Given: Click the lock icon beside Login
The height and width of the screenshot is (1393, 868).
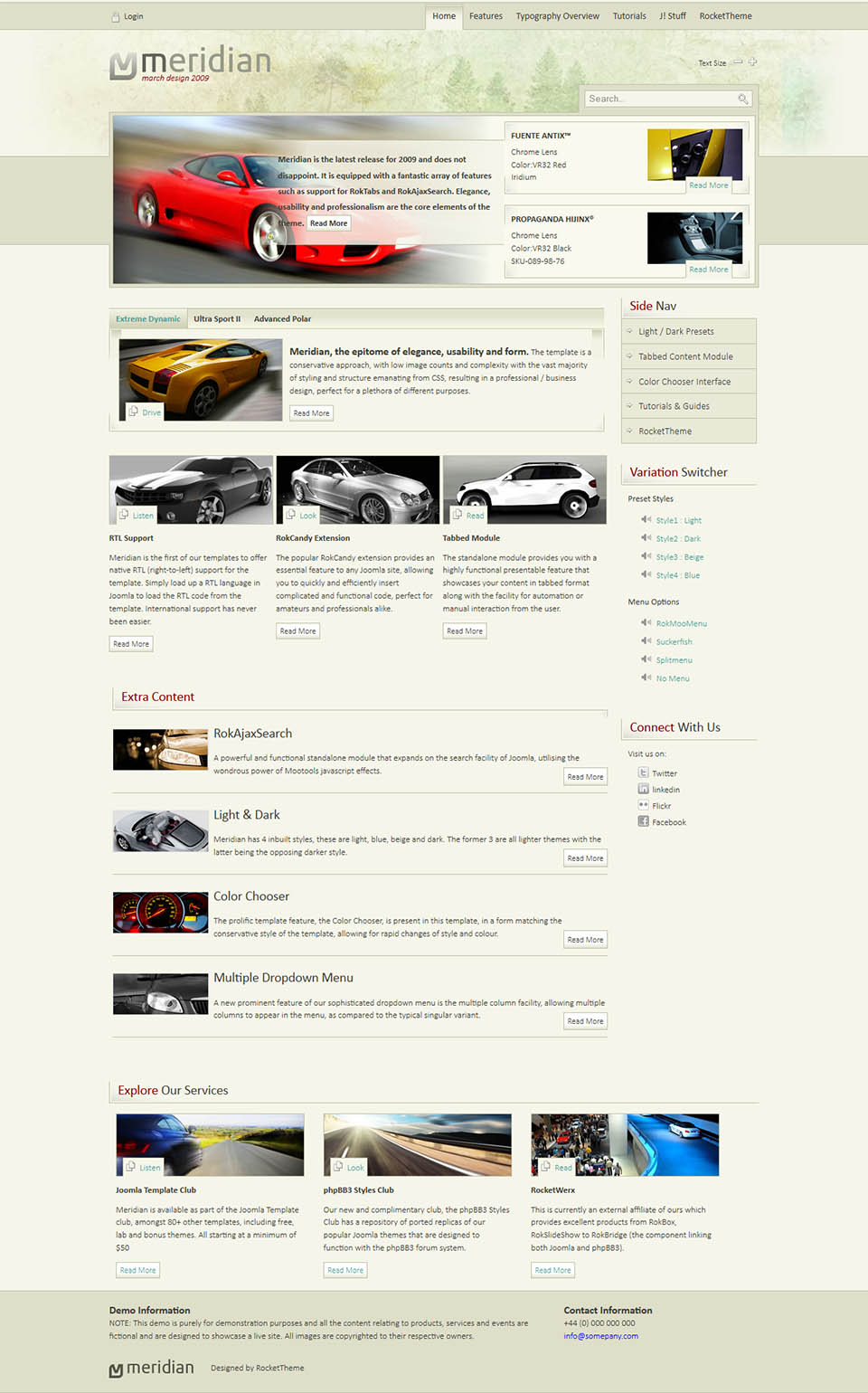Looking at the screenshot, I should (115, 16).
